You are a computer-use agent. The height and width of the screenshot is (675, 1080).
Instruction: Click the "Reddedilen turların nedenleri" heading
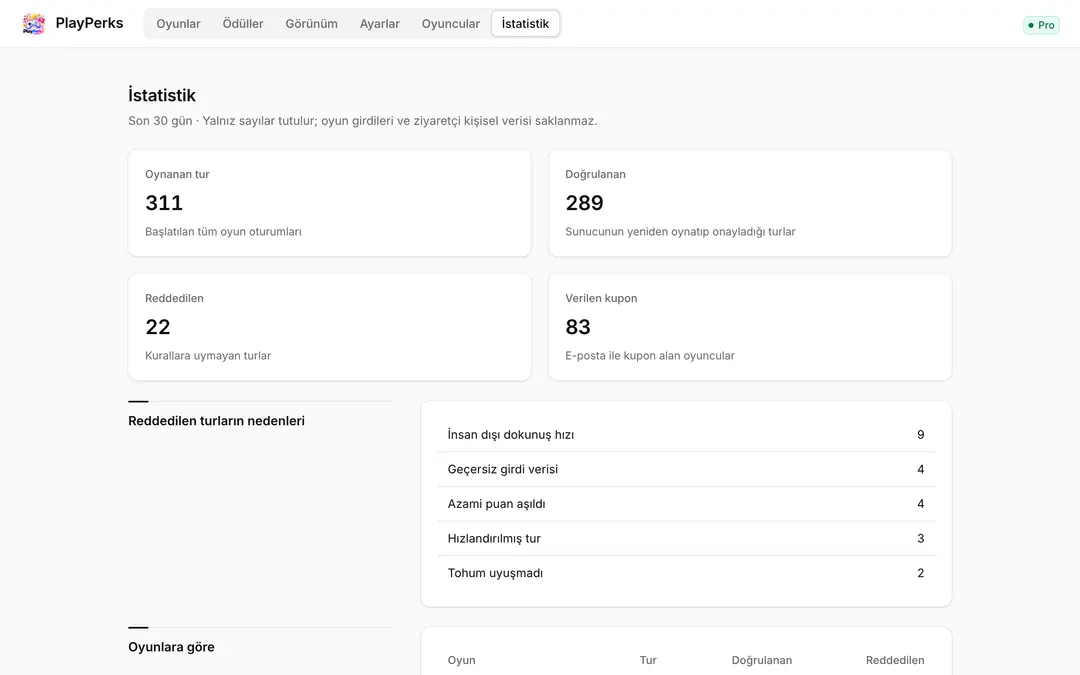[x=216, y=421]
